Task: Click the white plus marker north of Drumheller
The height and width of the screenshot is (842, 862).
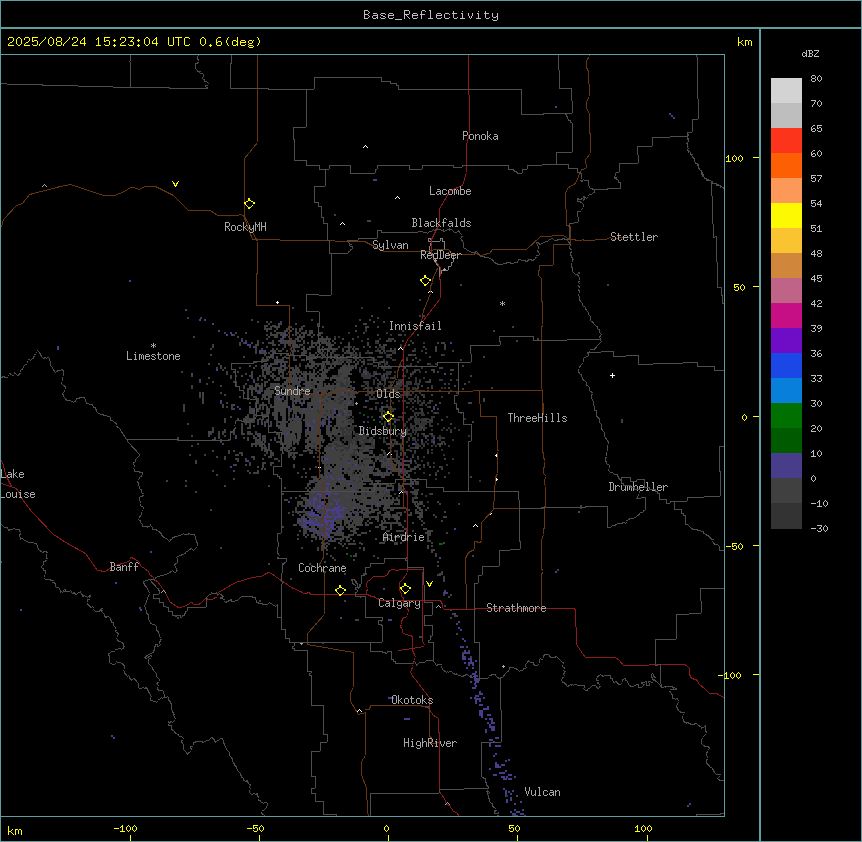Action: pos(612,375)
